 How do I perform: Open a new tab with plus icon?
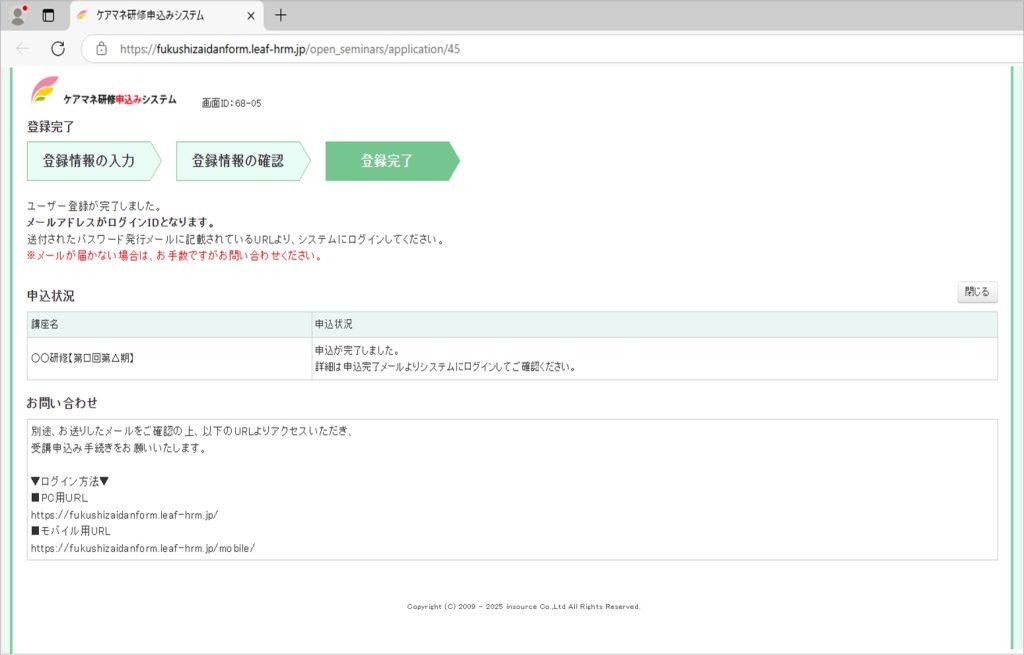281,15
